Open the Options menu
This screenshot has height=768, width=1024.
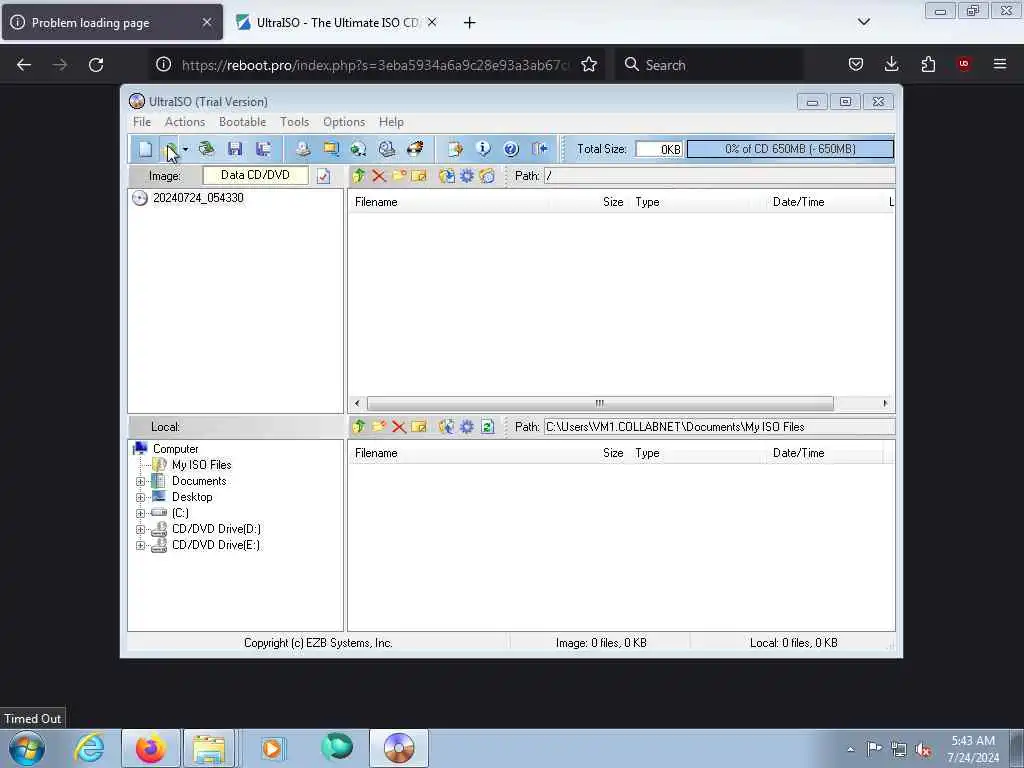(x=344, y=122)
